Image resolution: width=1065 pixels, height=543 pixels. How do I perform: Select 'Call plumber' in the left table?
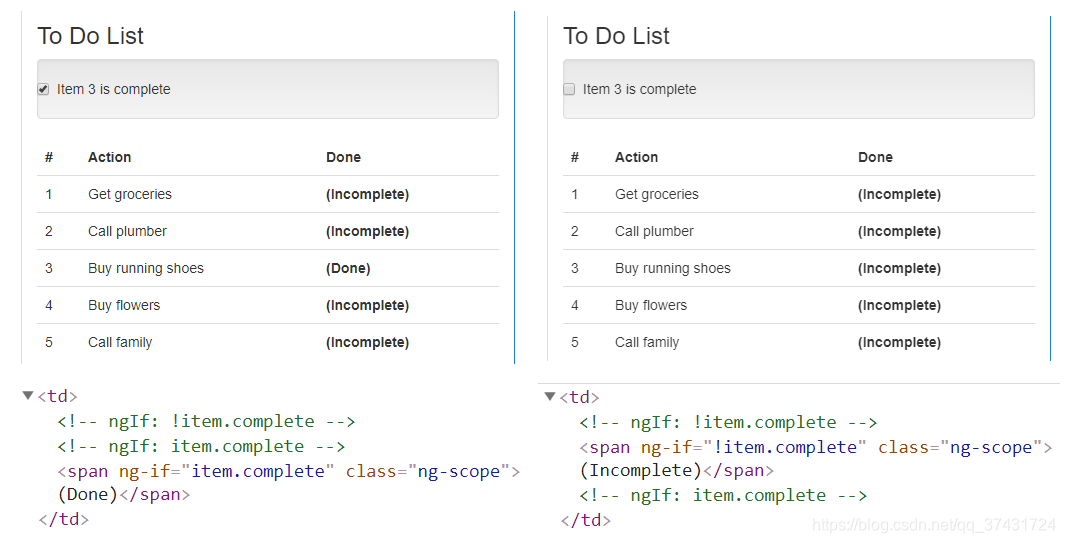tap(127, 231)
